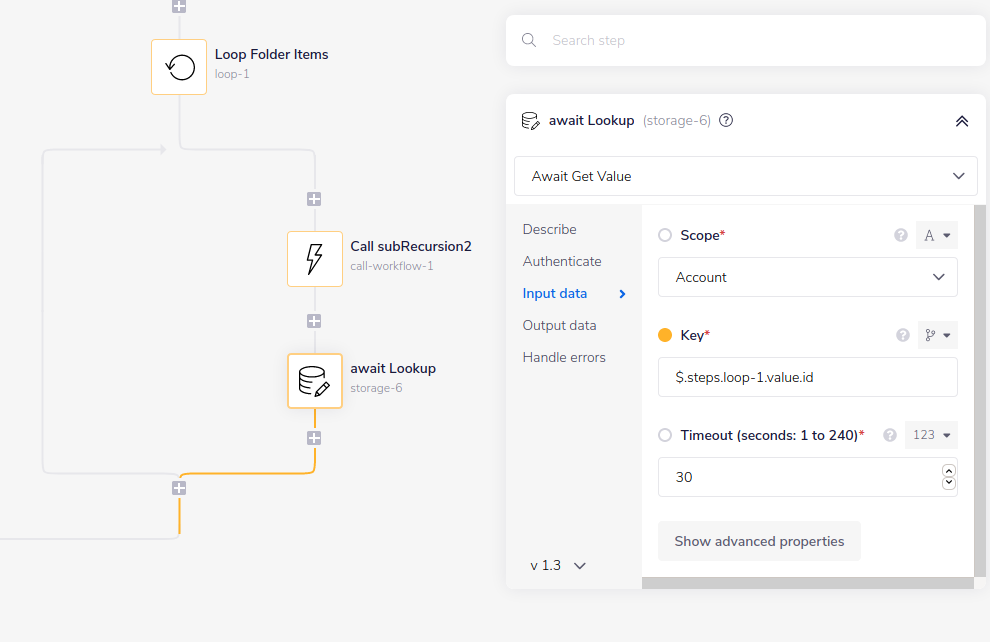Viewport: 990px width, 642px height.
Task: Open the Account scope dropdown
Action: click(x=807, y=277)
